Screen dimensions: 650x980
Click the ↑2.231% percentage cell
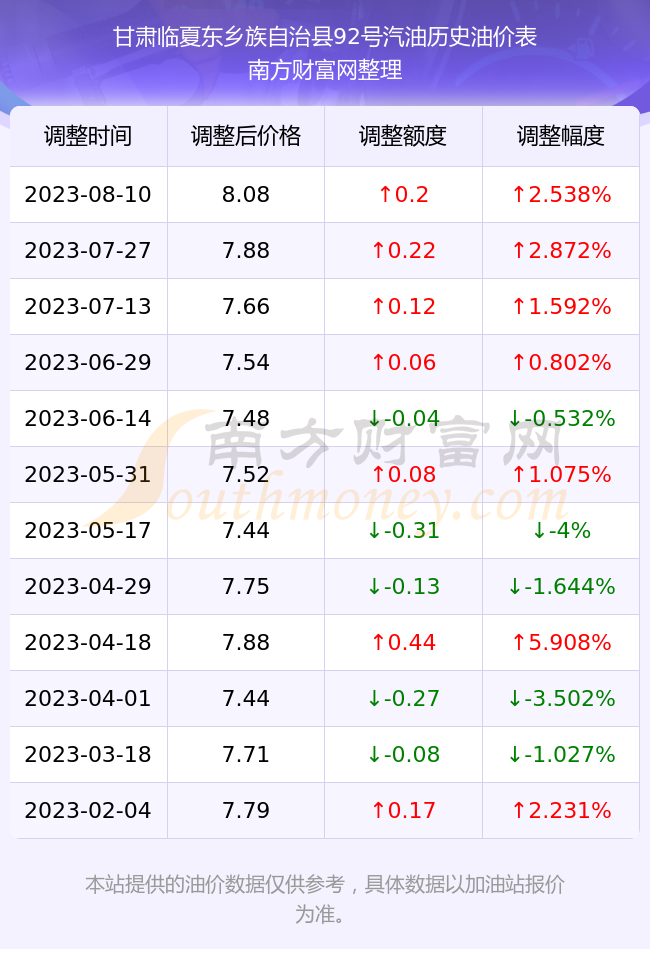[x=561, y=811]
